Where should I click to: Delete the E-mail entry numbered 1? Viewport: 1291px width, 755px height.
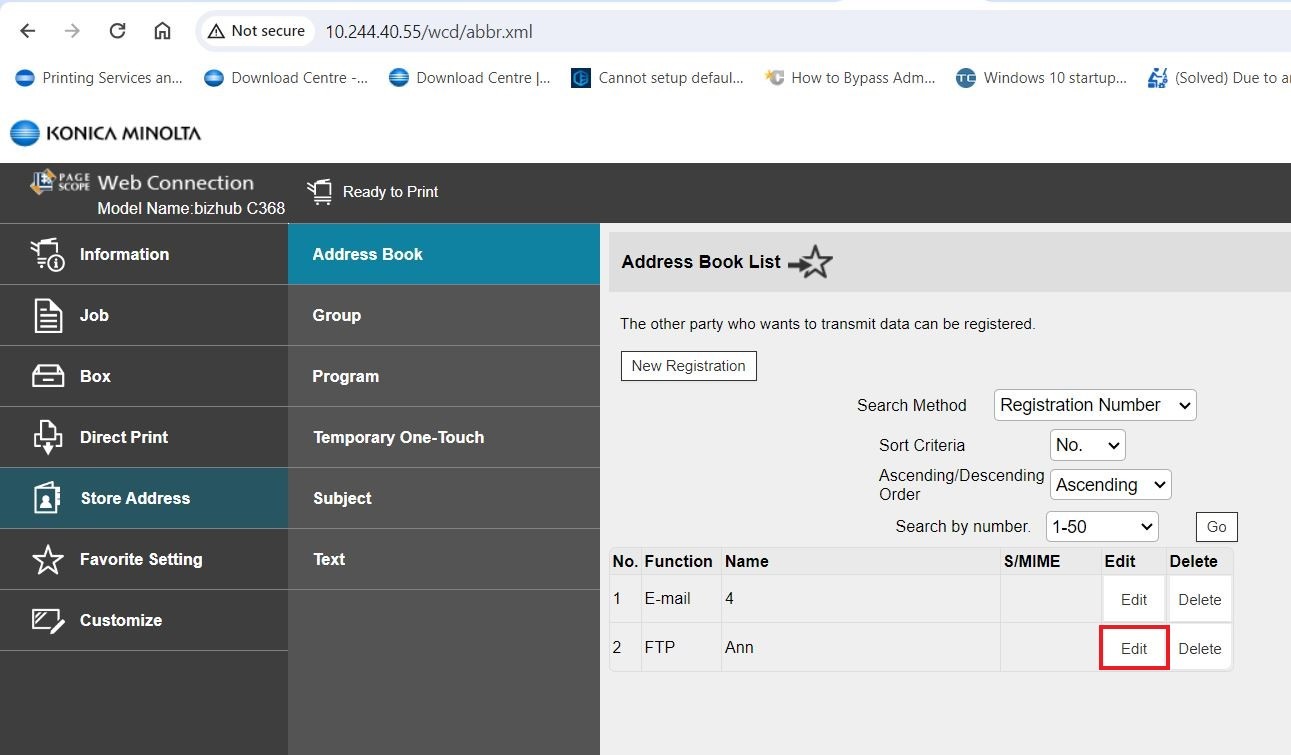[x=1199, y=600]
